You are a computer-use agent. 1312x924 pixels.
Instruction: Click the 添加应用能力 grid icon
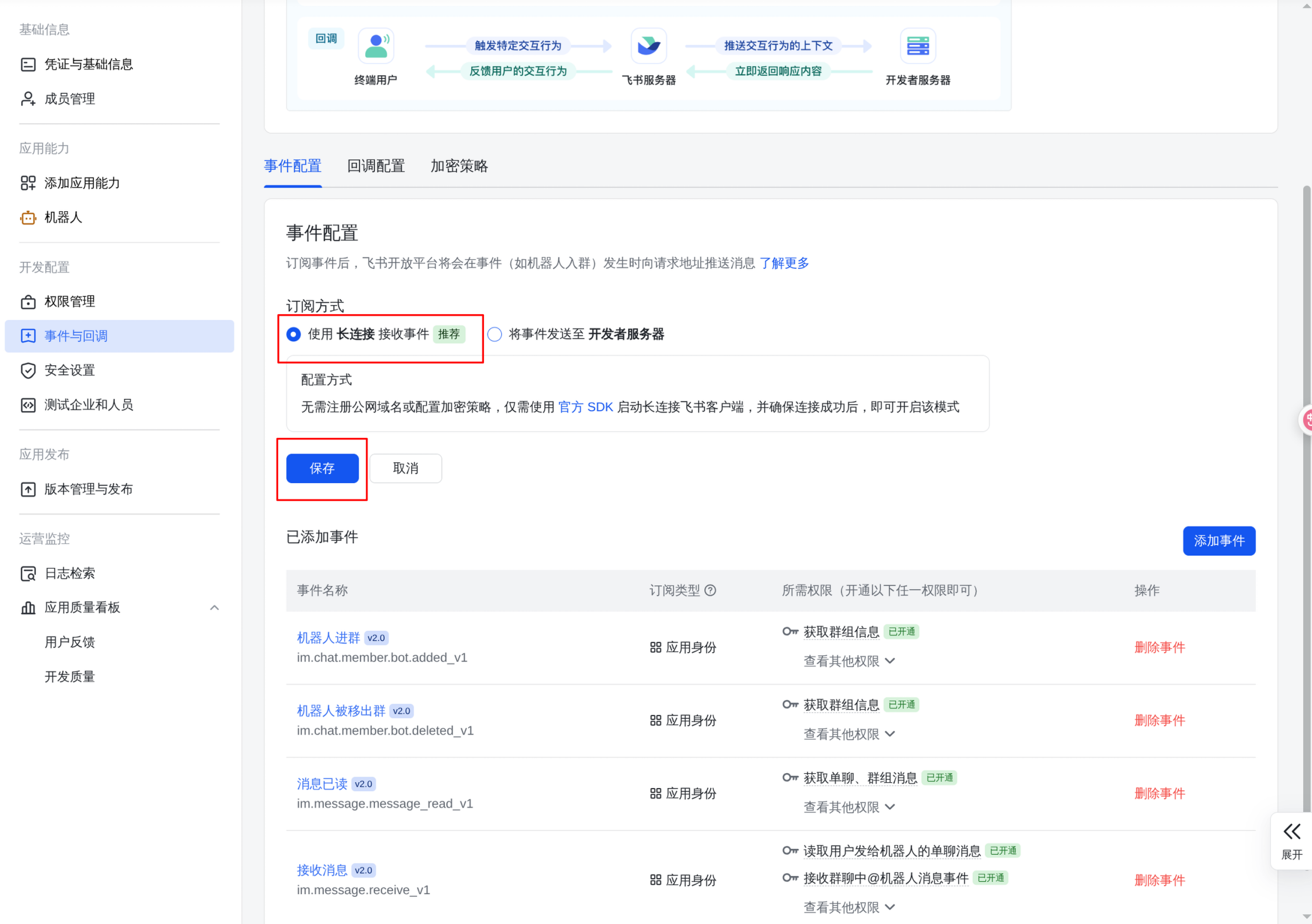[x=28, y=183]
